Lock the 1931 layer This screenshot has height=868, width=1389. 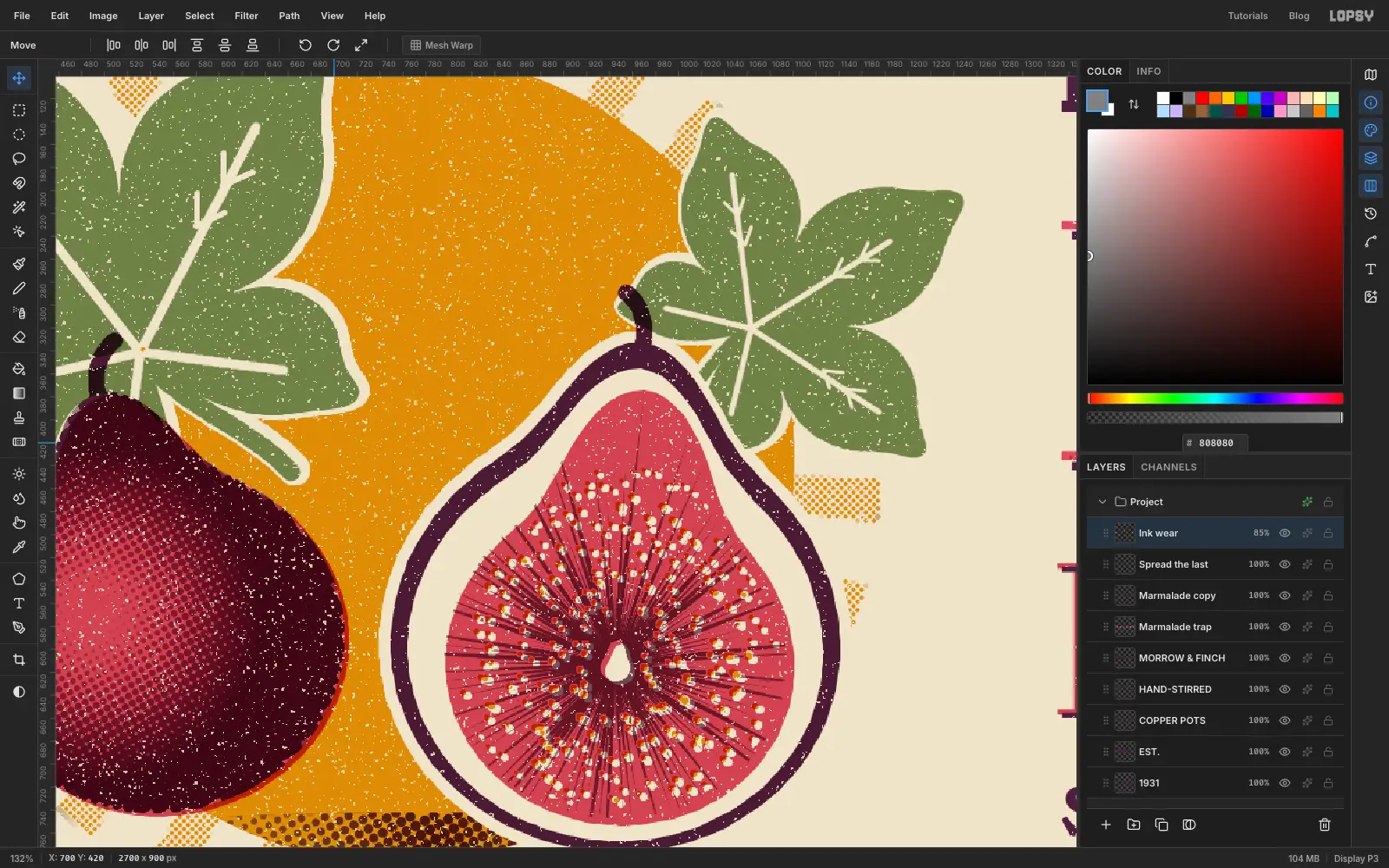[1328, 783]
